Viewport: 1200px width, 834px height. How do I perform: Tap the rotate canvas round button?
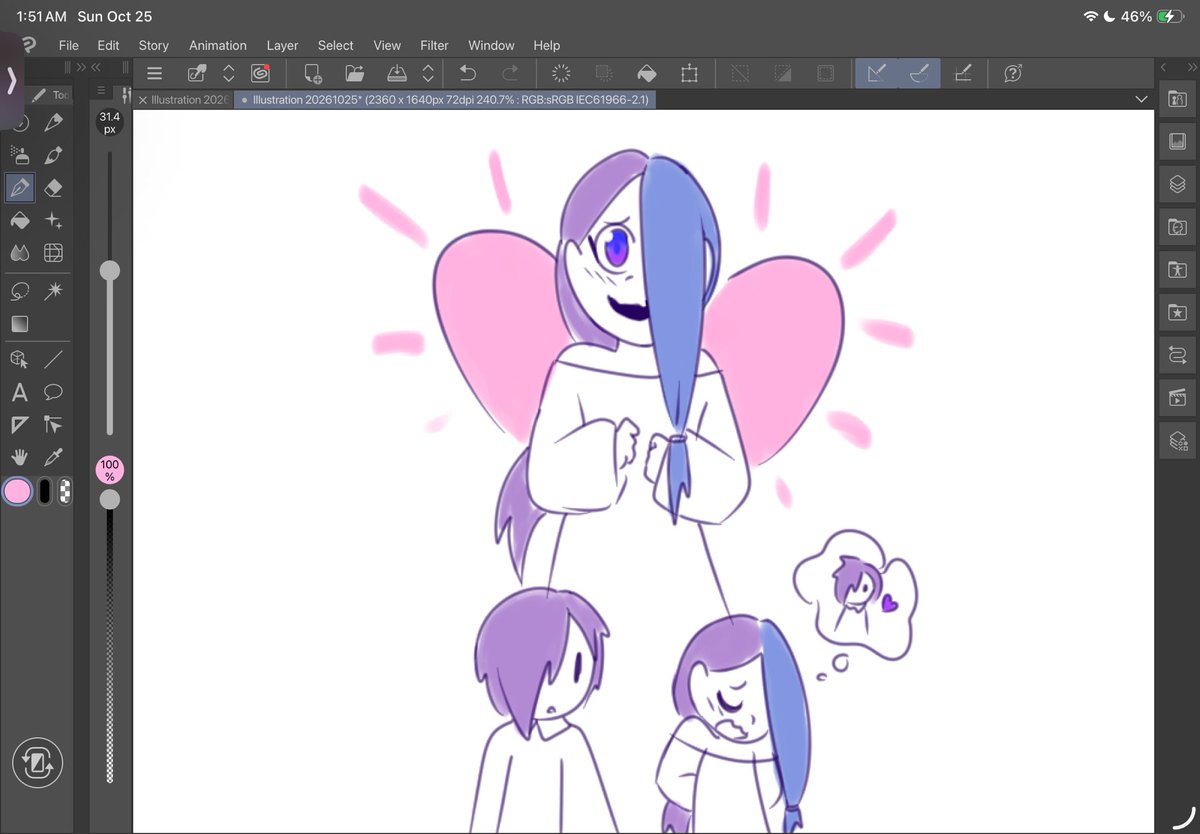pyautogui.click(x=37, y=764)
